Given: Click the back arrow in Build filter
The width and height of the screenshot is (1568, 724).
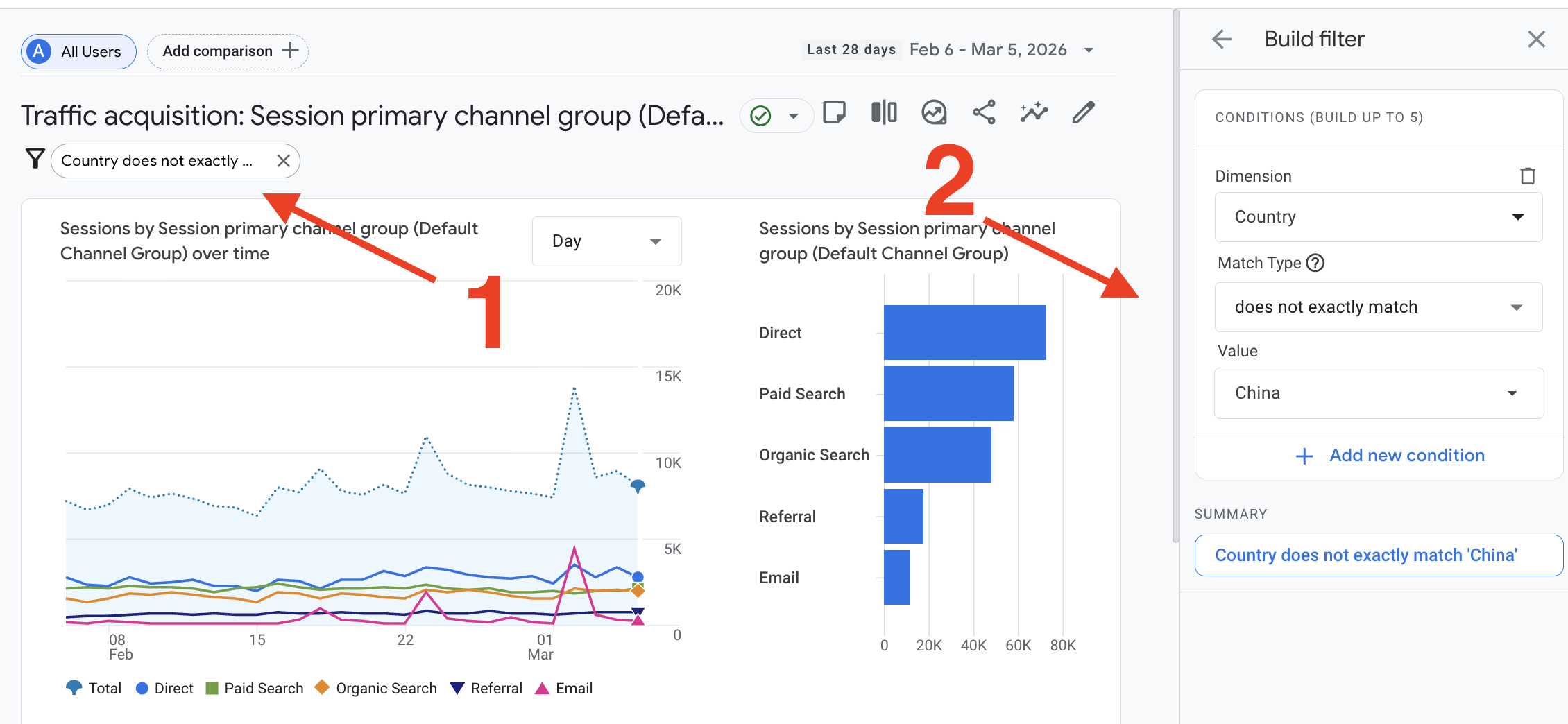Looking at the screenshot, I should [1222, 40].
